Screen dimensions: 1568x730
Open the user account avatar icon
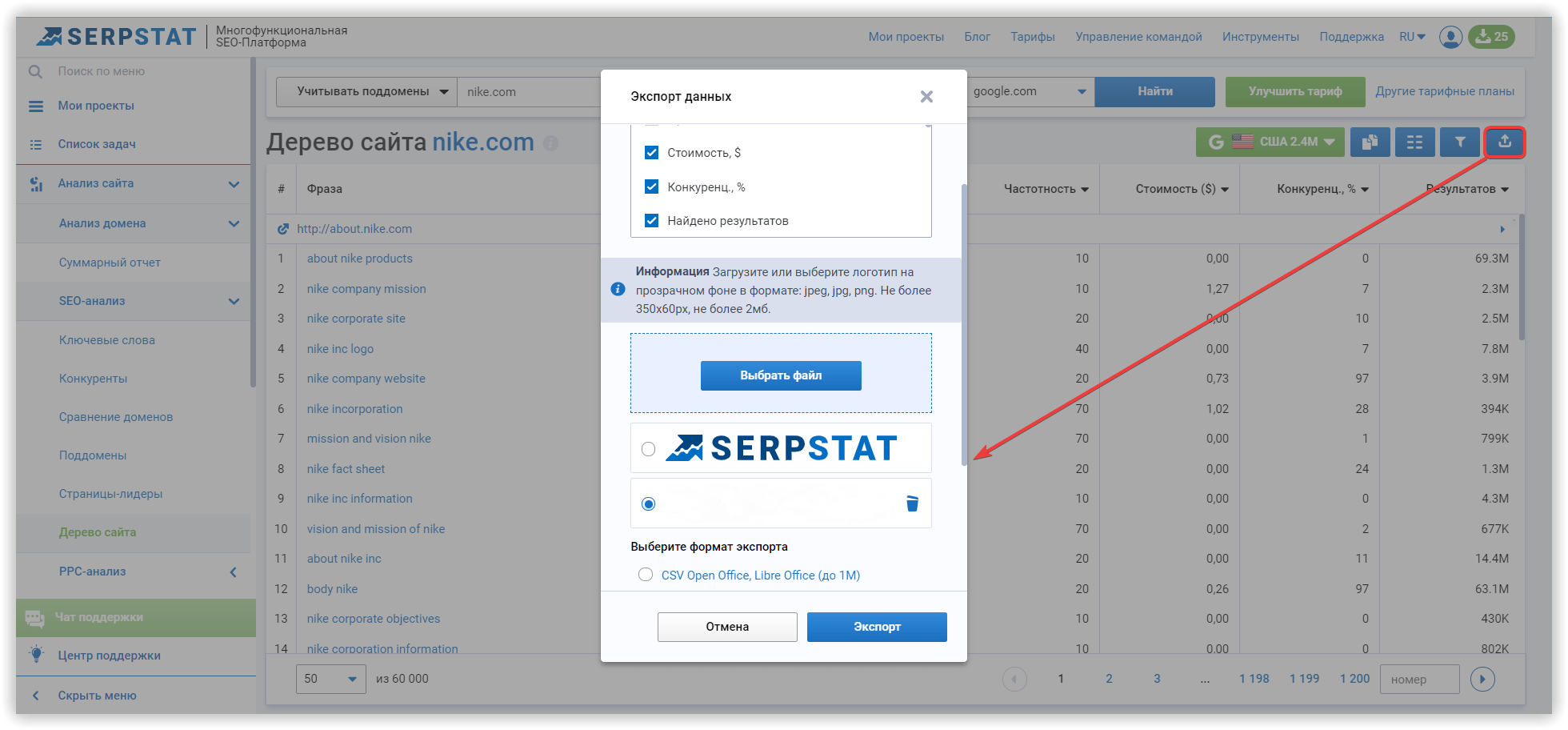coord(1450,37)
